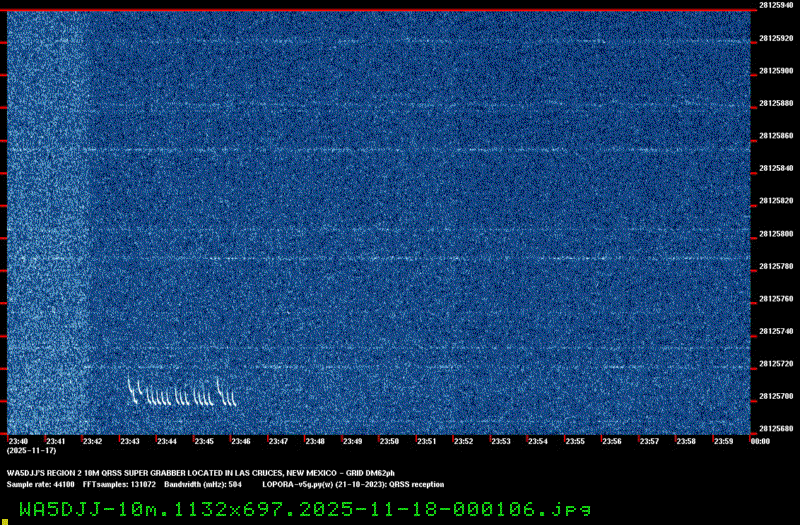
Task: Click the bright QRSS signal trace near 28125700
Action: click(182, 392)
